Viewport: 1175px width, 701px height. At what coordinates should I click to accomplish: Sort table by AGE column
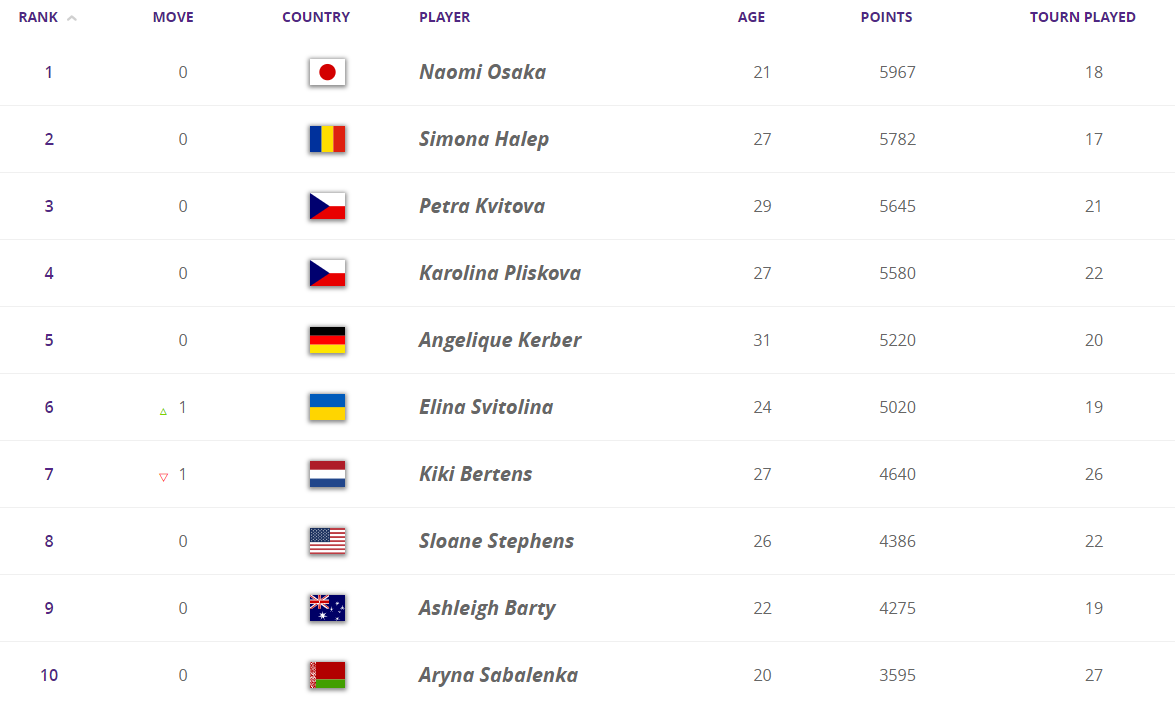pos(751,17)
